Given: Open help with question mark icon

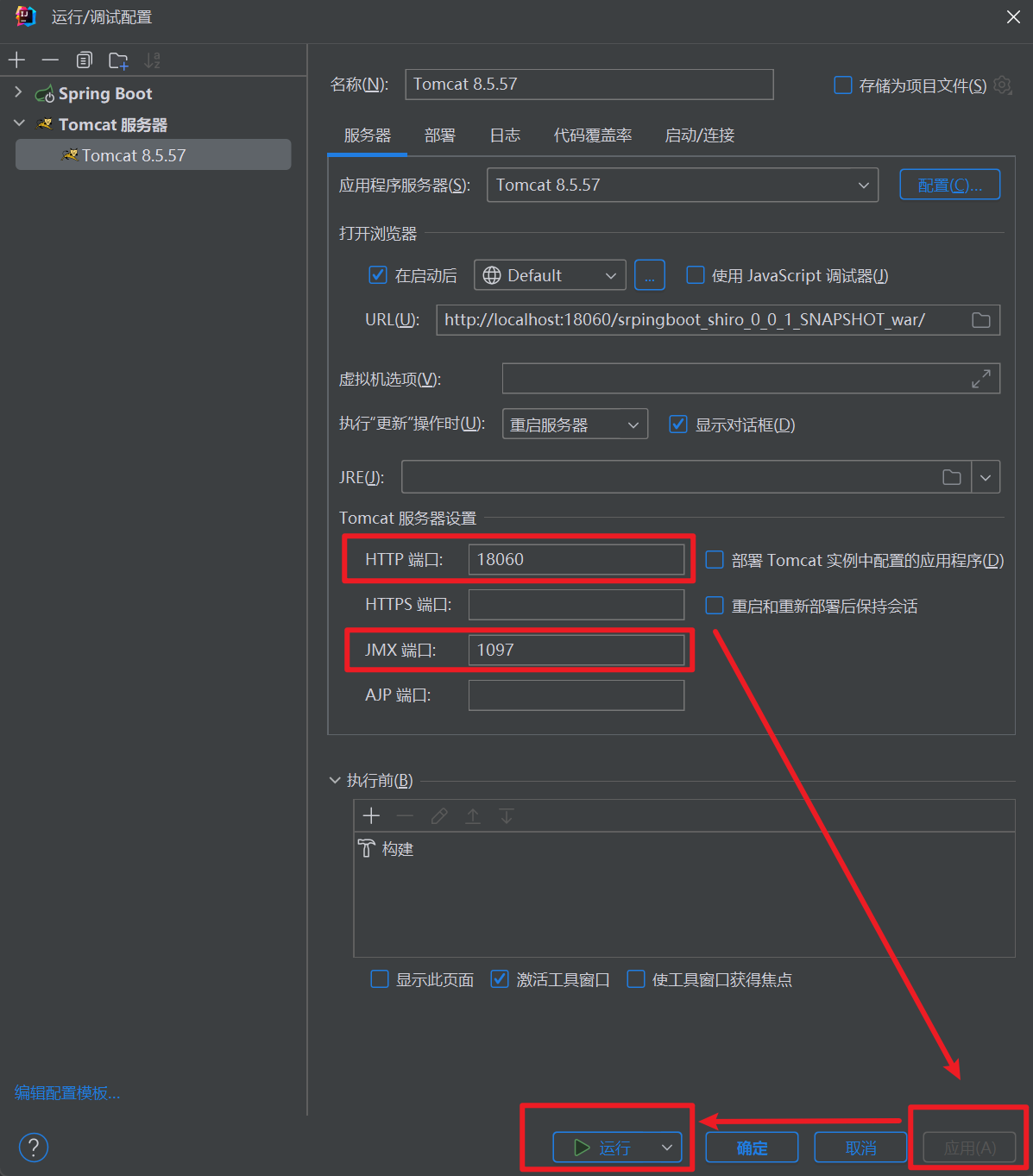Looking at the screenshot, I should [33, 1148].
